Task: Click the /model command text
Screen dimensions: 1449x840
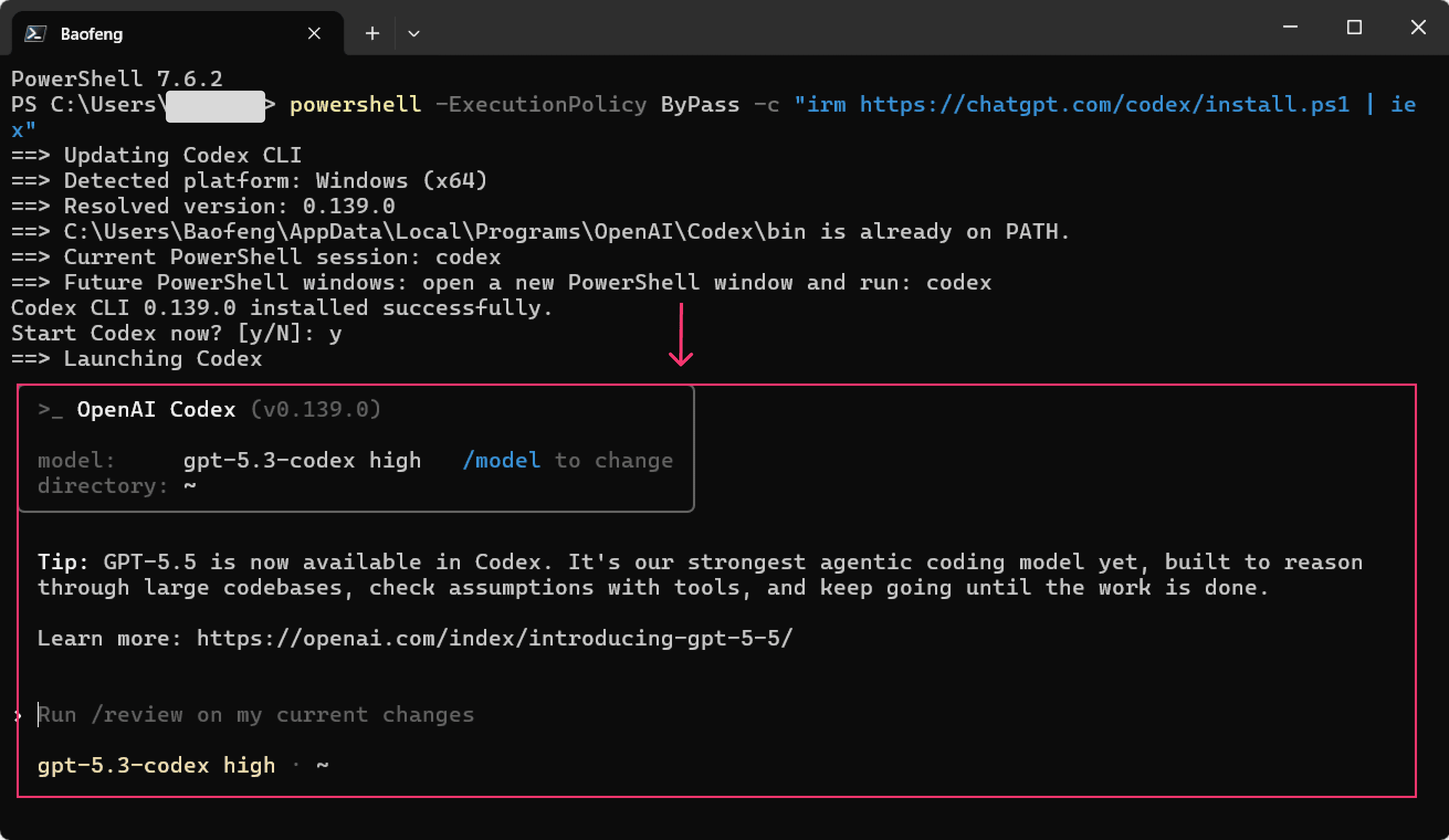Action: point(501,460)
